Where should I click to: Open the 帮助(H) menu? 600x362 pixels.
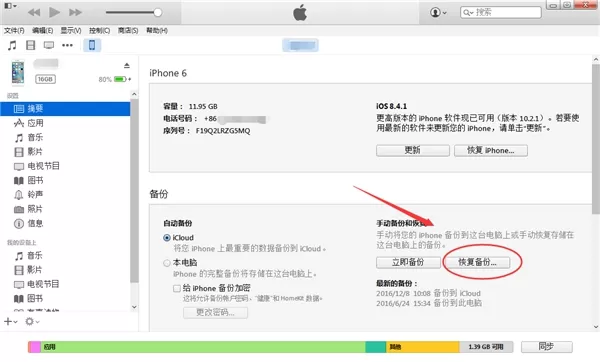click(157, 31)
